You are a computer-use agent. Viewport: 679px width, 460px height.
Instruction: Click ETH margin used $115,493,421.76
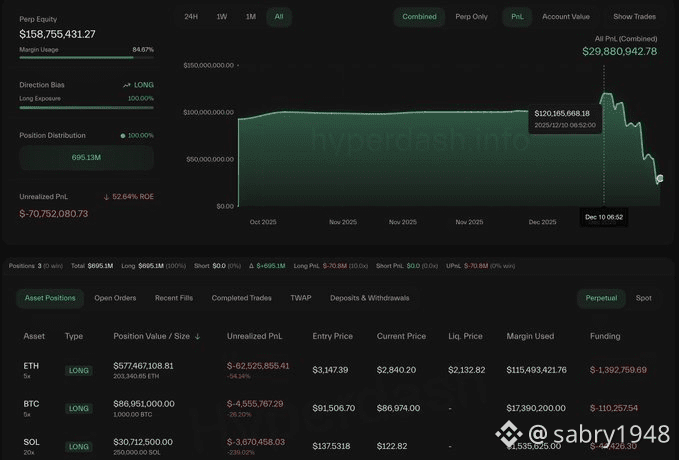(536, 370)
